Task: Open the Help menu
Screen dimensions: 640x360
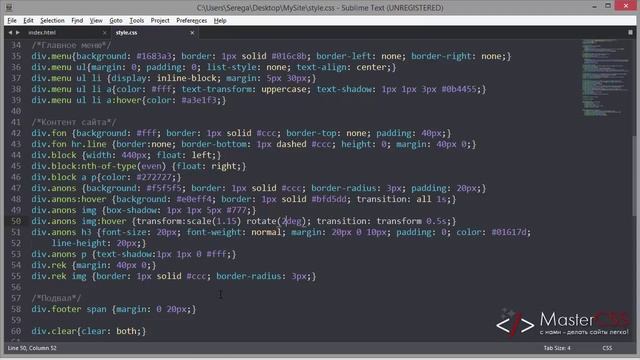Action: point(220,20)
